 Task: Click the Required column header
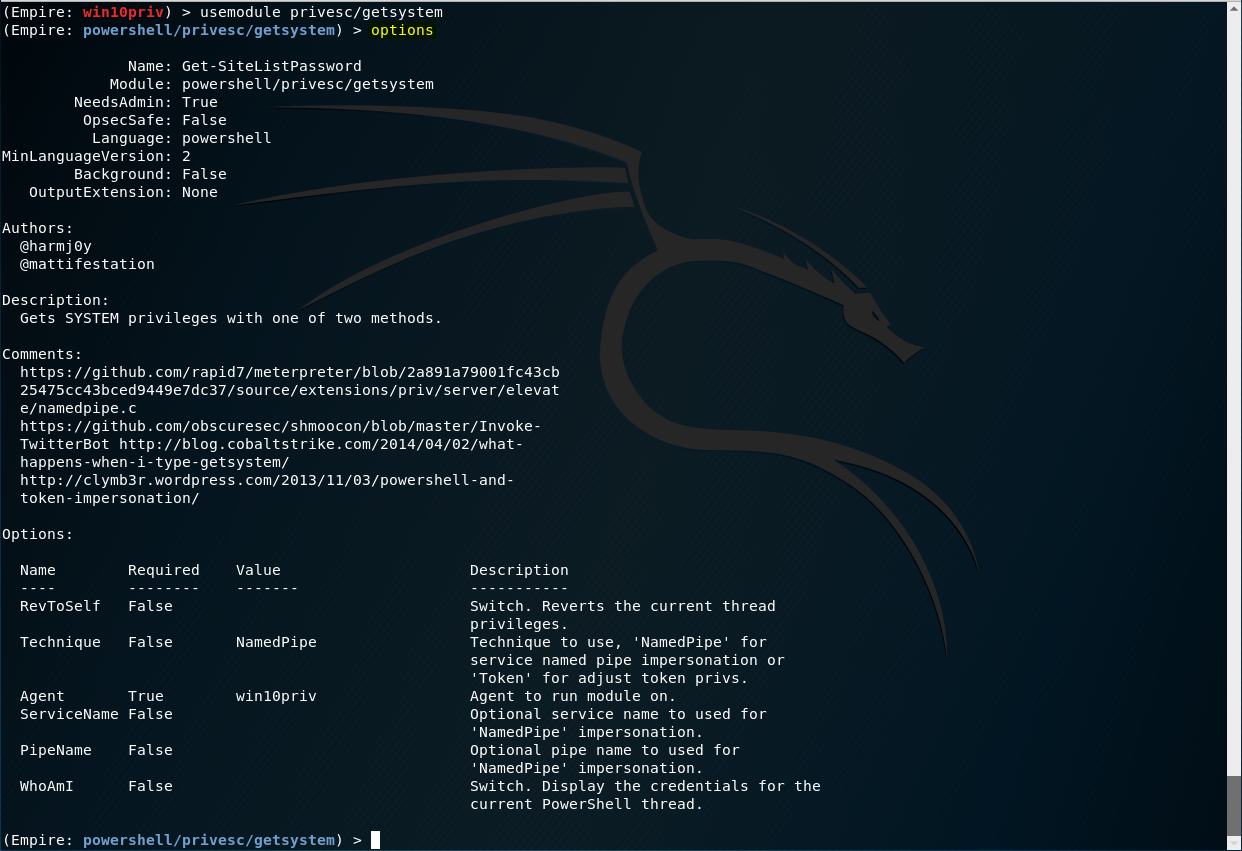[x=164, y=570]
